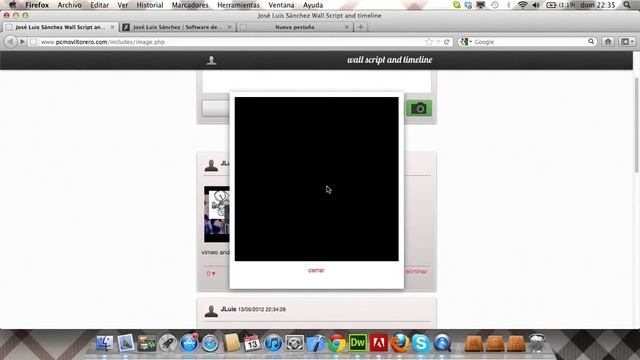Click the 'eliminar' link on the post
The image size is (640, 360).
tap(416, 271)
